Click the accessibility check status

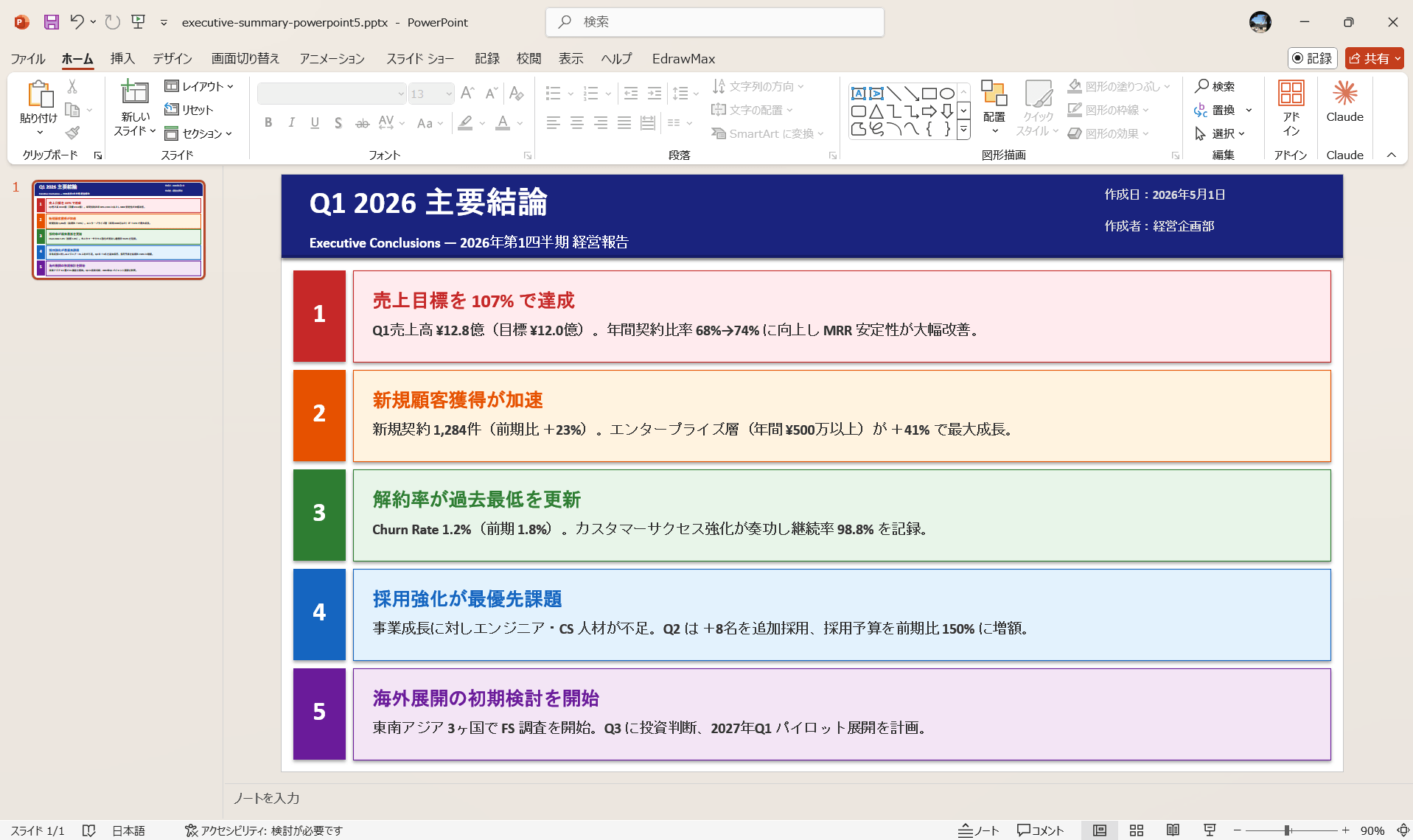coord(264,830)
